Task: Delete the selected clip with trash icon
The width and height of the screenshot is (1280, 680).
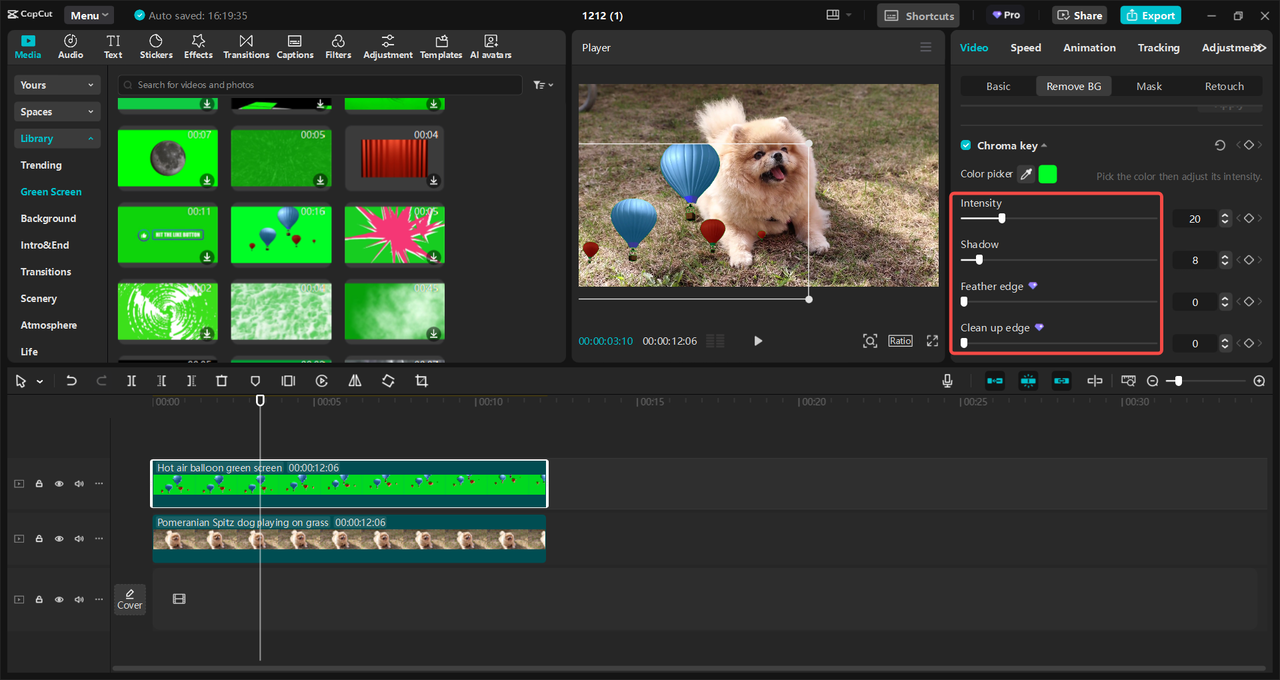Action: (222, 381)
